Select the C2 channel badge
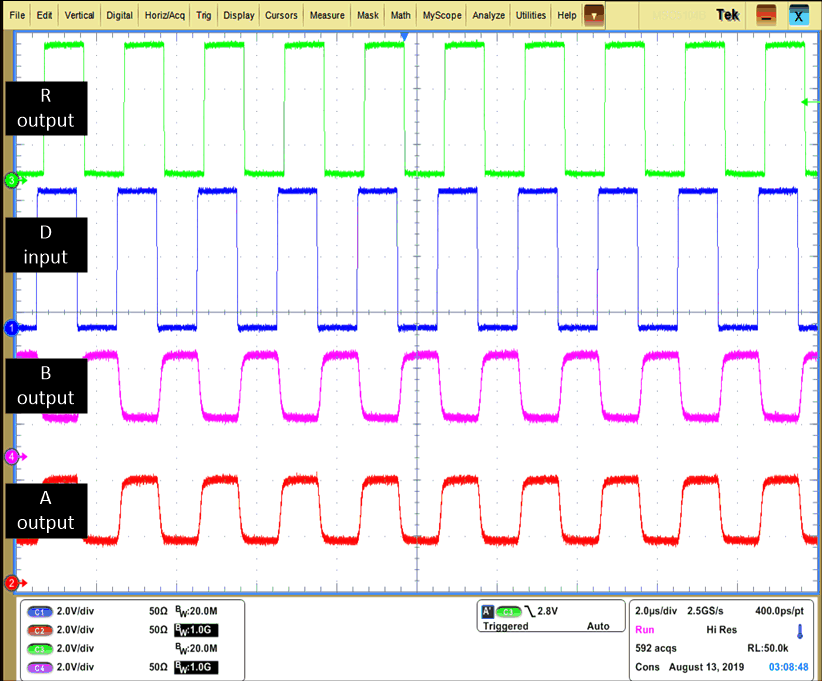Screen dimensions: 822x681 (38, 630)
